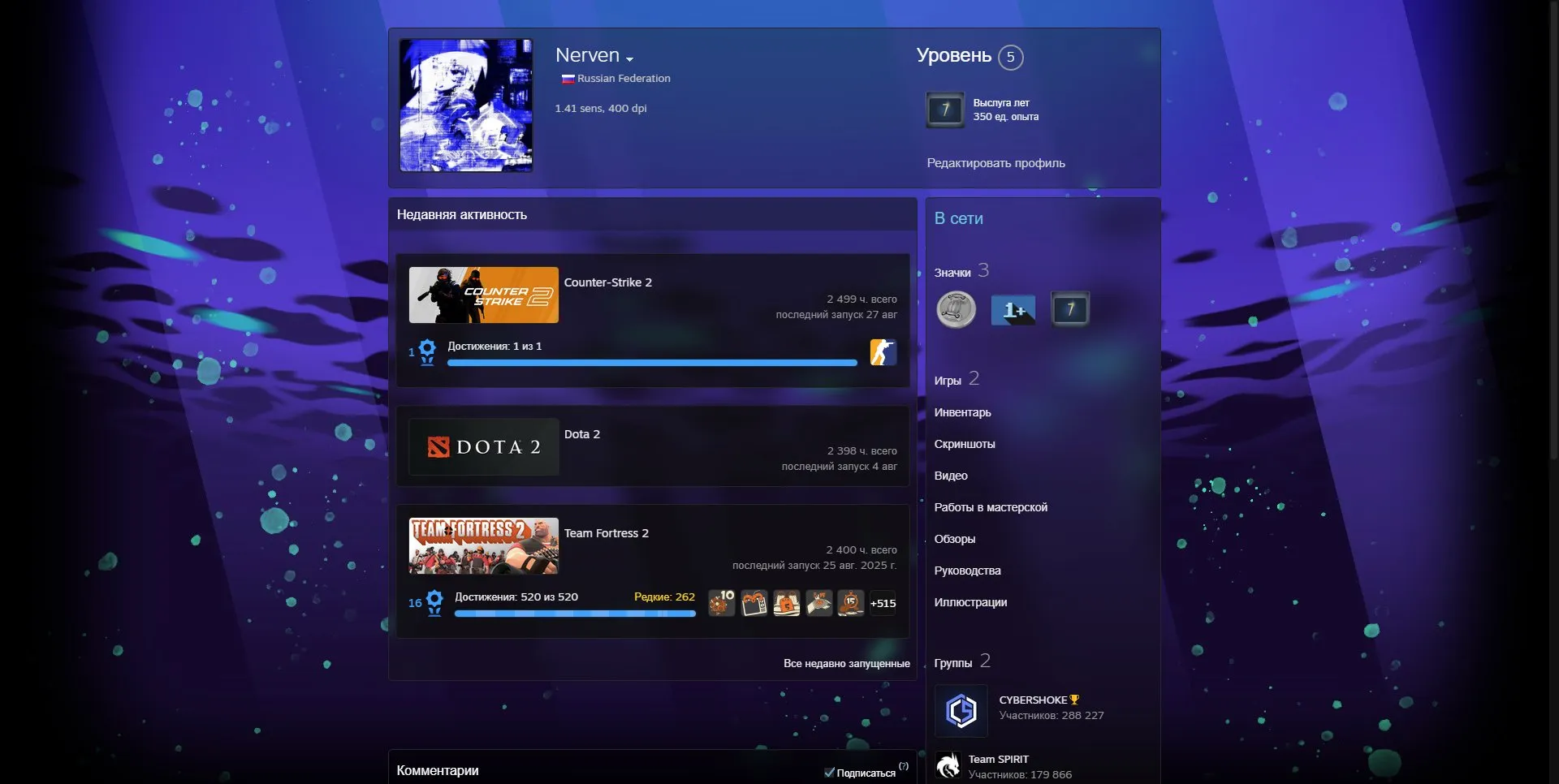View the TF2 achievement icon marked 10
The width and height of the screenshot is (1559, 784).
click(722, 603)
